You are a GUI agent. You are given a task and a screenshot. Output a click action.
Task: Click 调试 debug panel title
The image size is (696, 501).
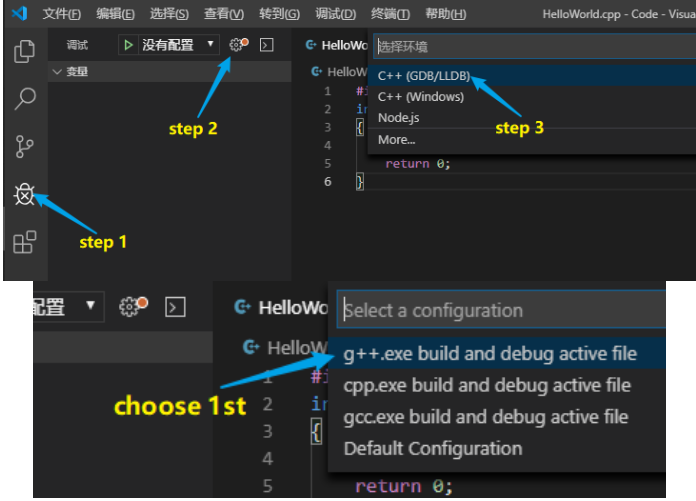[77, 45]
